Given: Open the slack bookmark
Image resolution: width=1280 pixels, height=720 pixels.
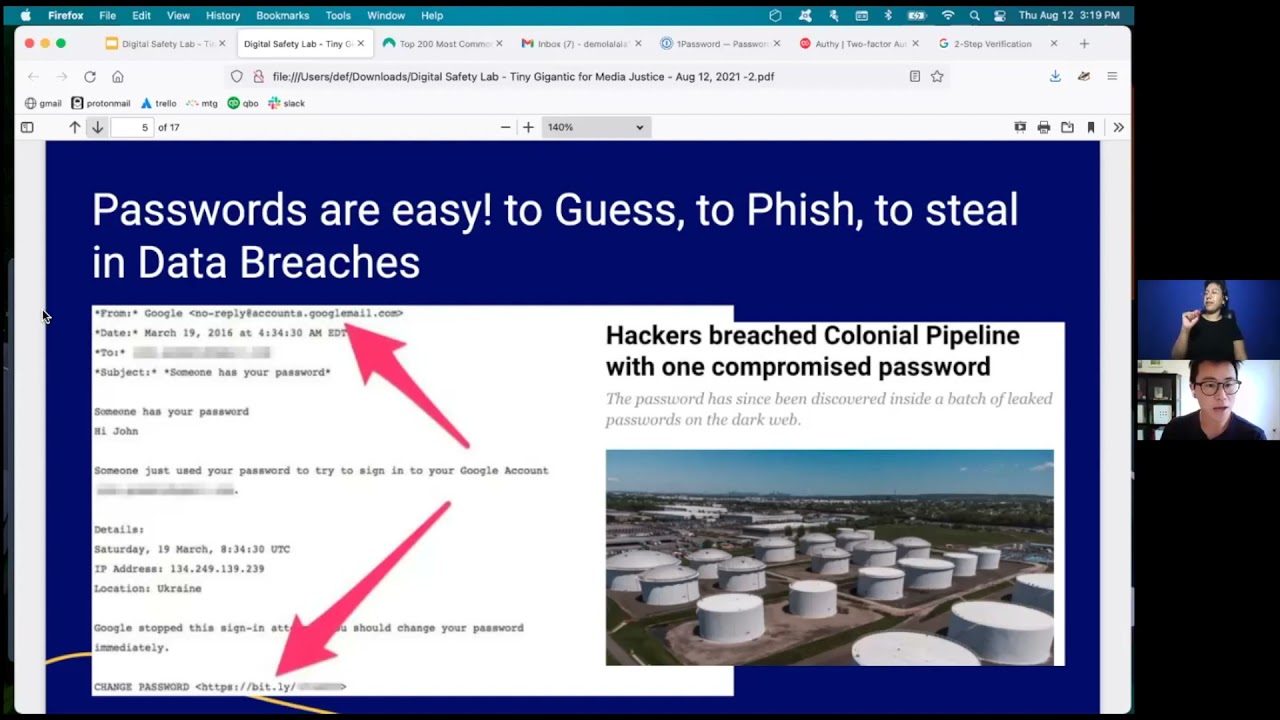Looking at the screenshot, I should point(286,103).
